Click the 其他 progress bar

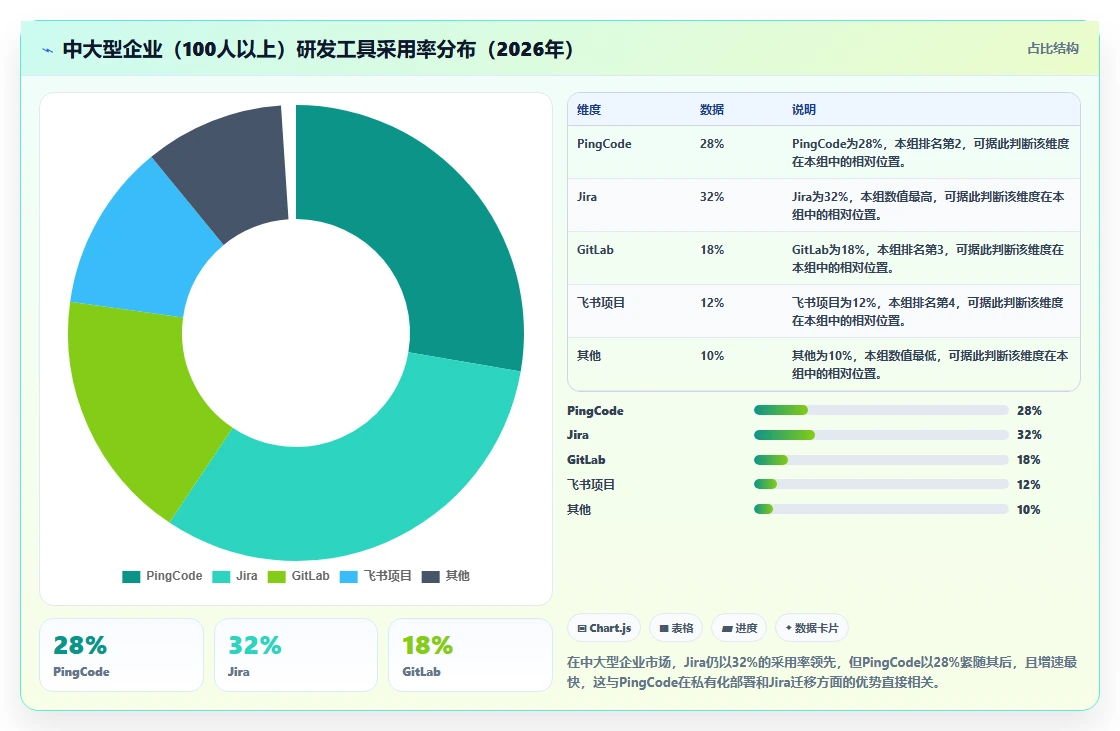[x=881, y=509]
